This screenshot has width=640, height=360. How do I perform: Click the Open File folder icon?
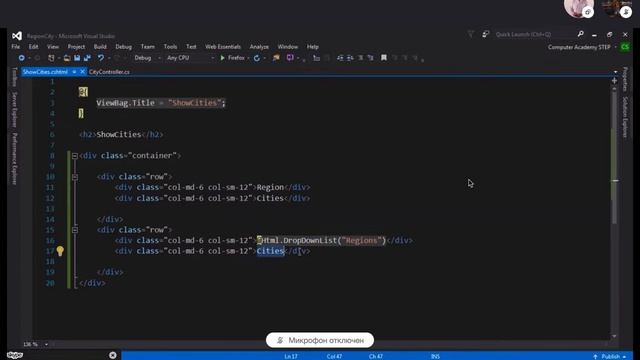[x=67, y=58]
